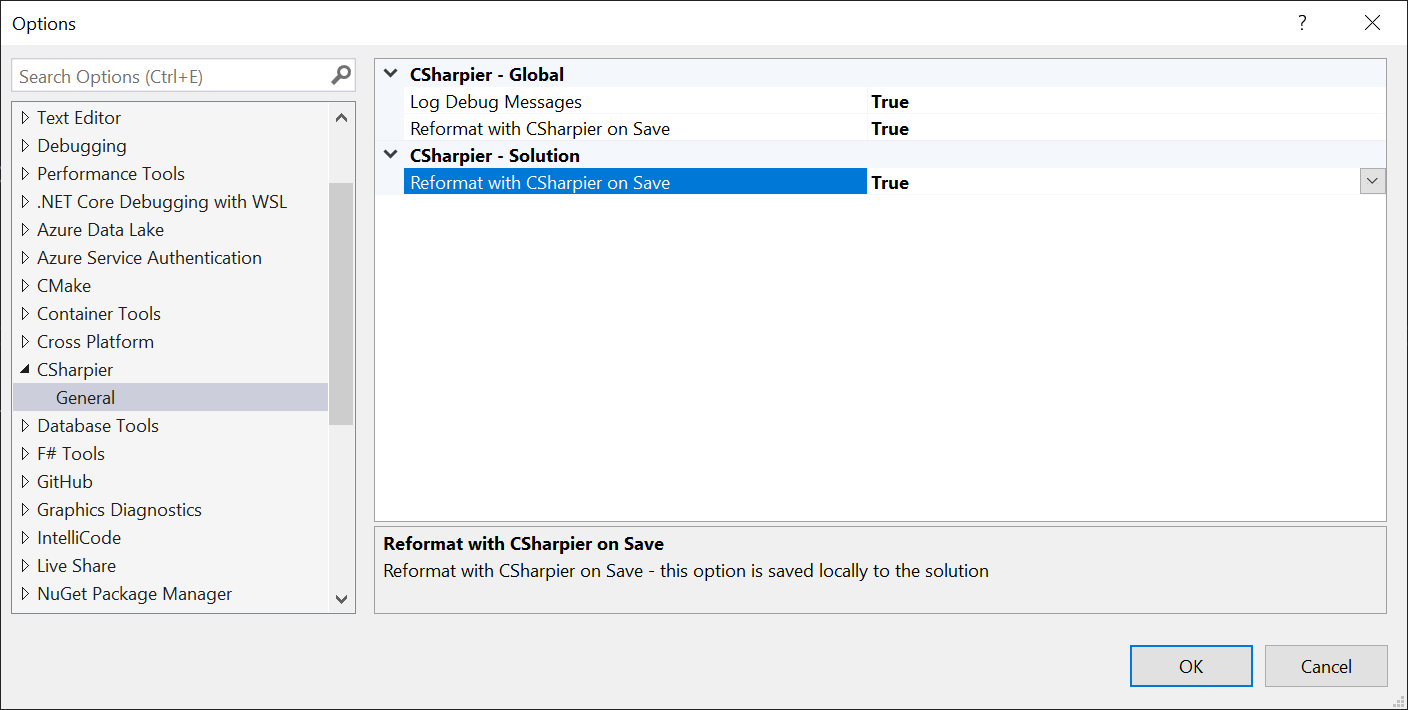Expand the Text Editor tree node
Image resolution: width=1408 pixels, height=710 pixels.
(x=24, y=117)
